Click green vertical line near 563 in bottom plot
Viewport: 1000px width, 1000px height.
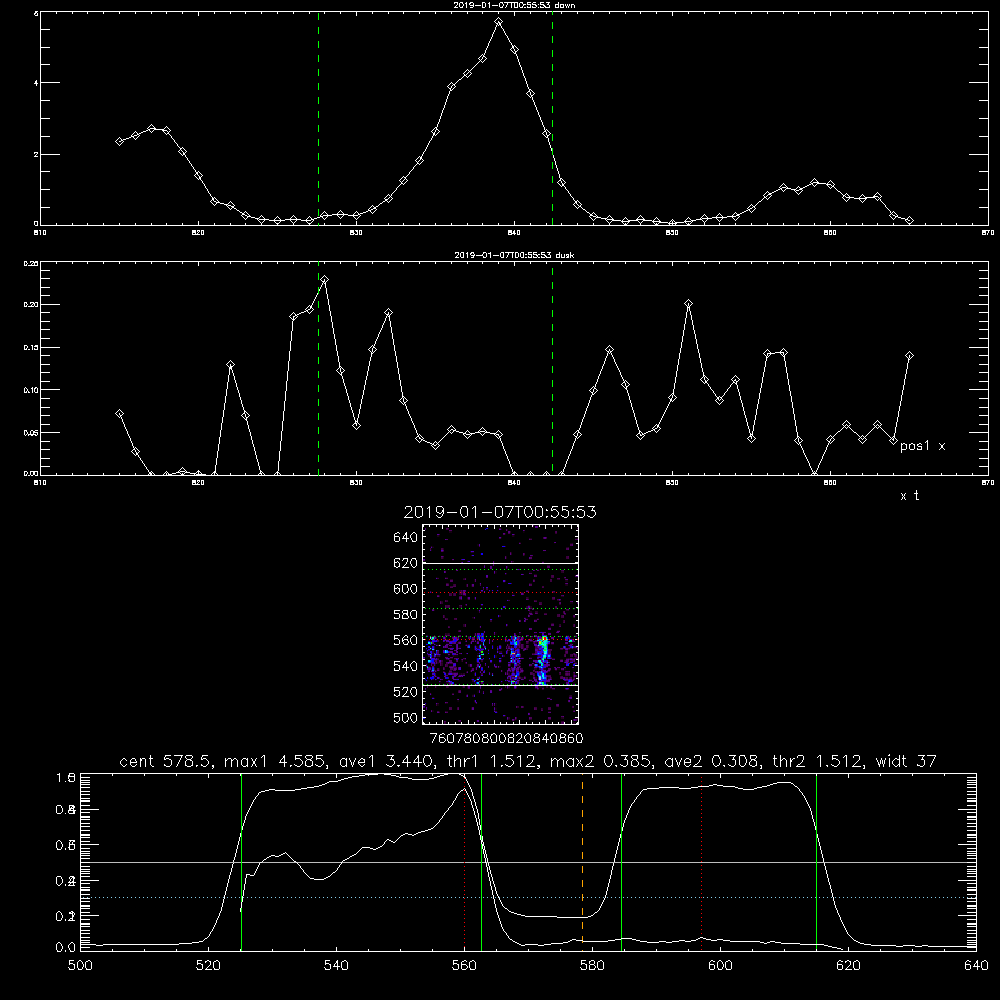tap(482, 862)
